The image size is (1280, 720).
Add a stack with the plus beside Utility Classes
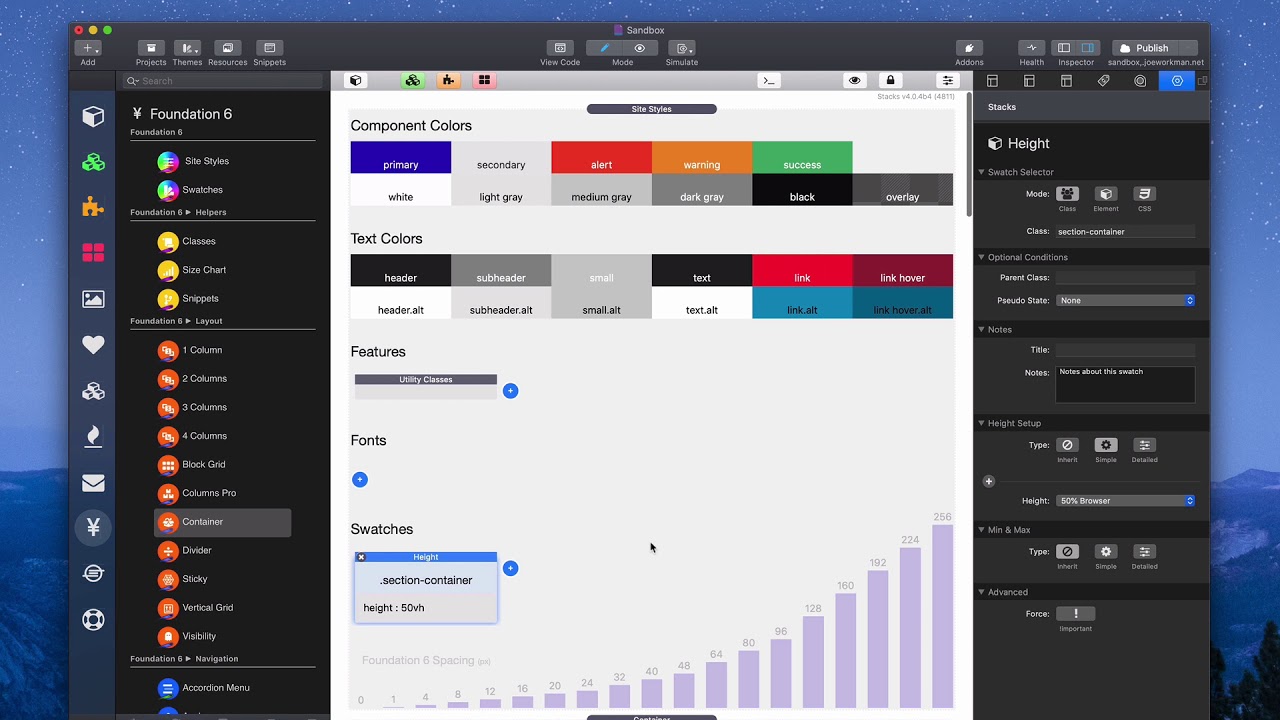pyautogui.click(x=510, y=391)
